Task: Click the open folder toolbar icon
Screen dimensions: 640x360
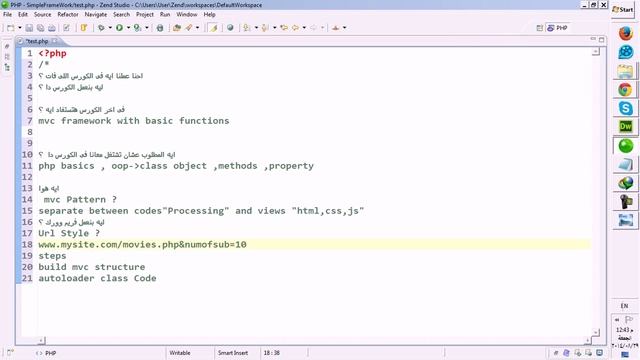Action: [177, 28]
